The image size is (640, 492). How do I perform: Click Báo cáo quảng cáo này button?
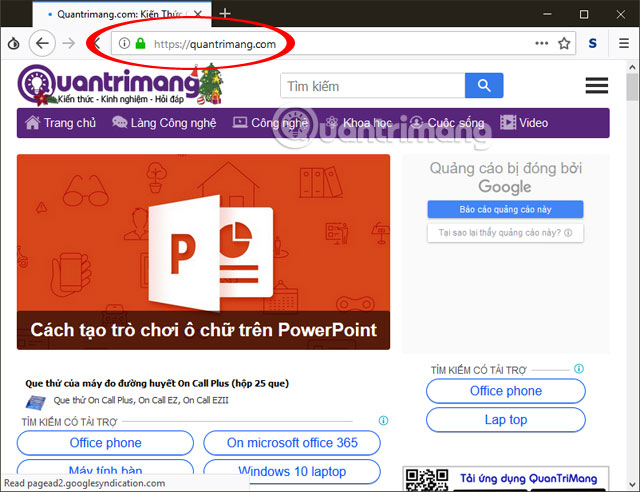505,209
